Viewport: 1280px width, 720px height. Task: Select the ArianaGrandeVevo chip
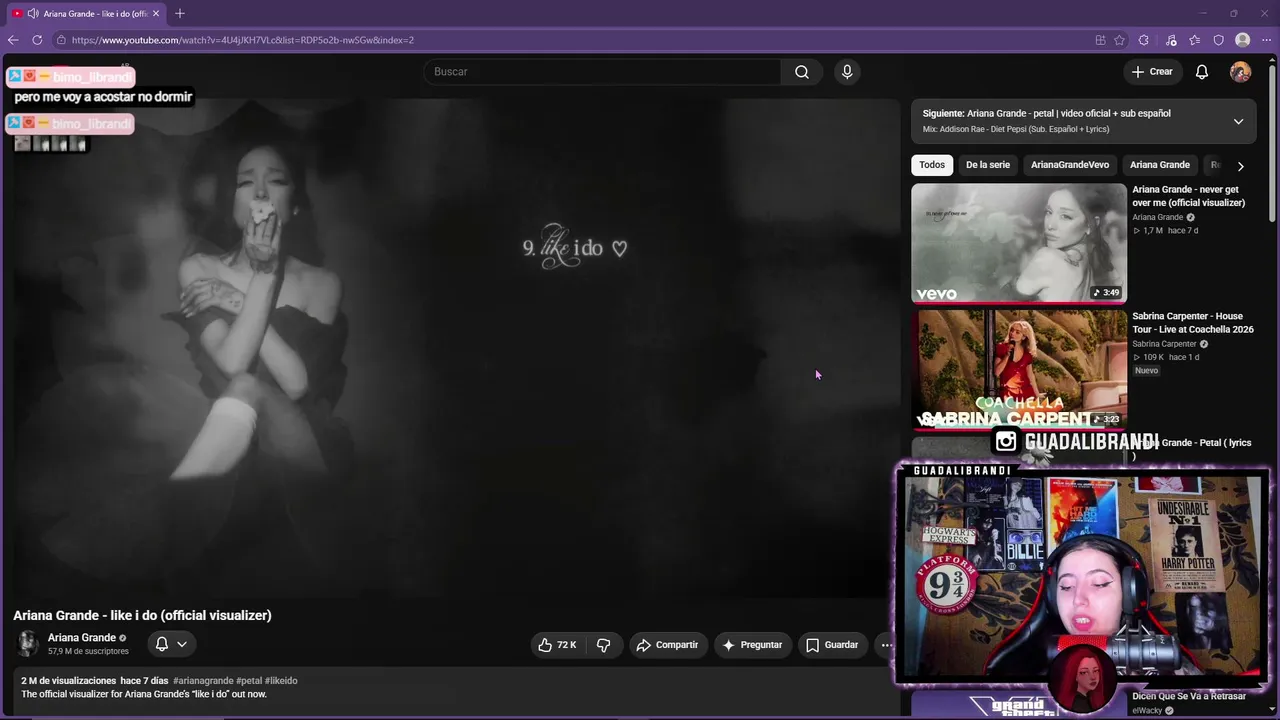1070,165
